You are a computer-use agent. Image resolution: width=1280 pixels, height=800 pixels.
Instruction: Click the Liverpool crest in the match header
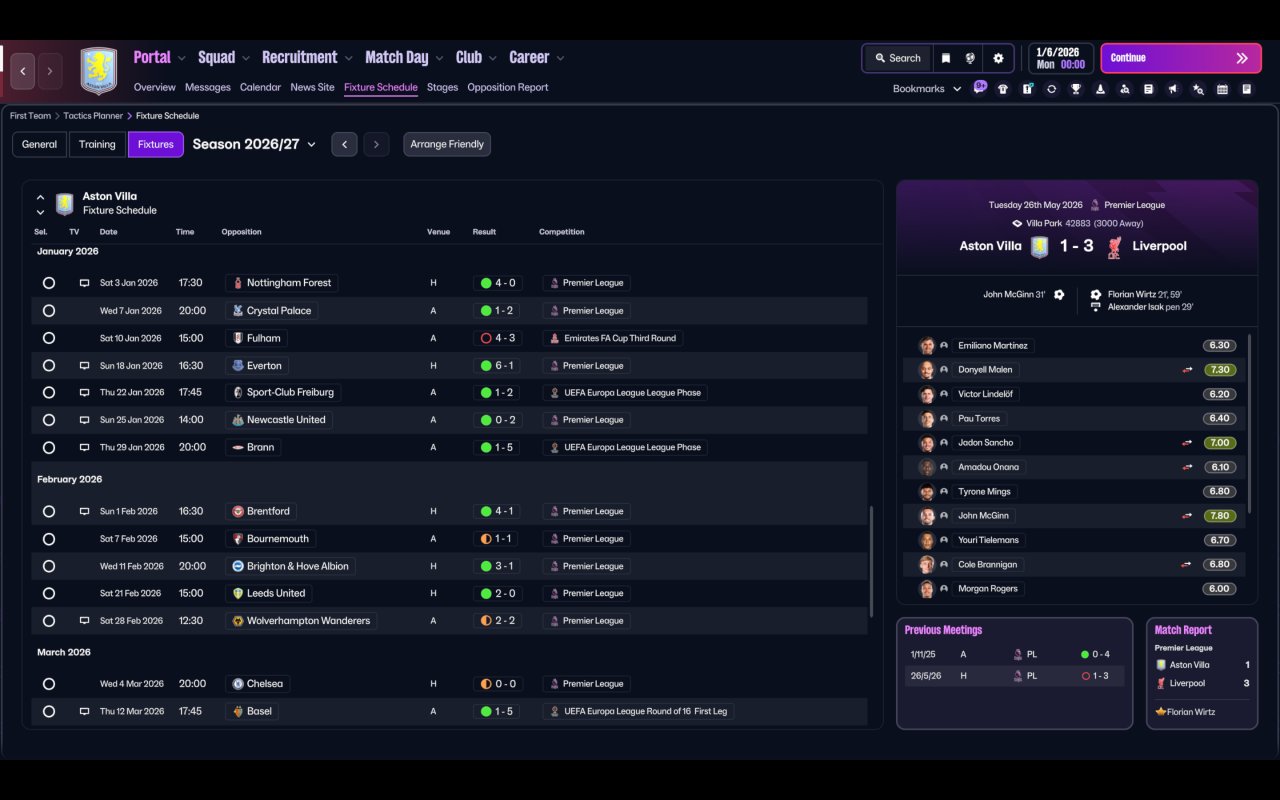click(x=1114, y=247)
